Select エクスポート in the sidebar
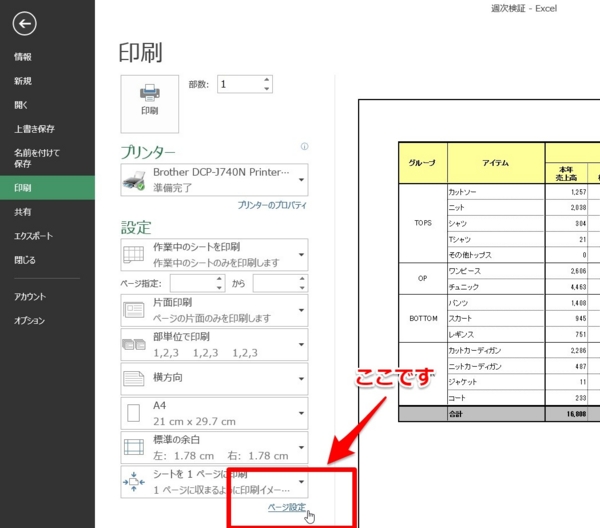The height and width of the screenshot is (528, 600). 47,236
